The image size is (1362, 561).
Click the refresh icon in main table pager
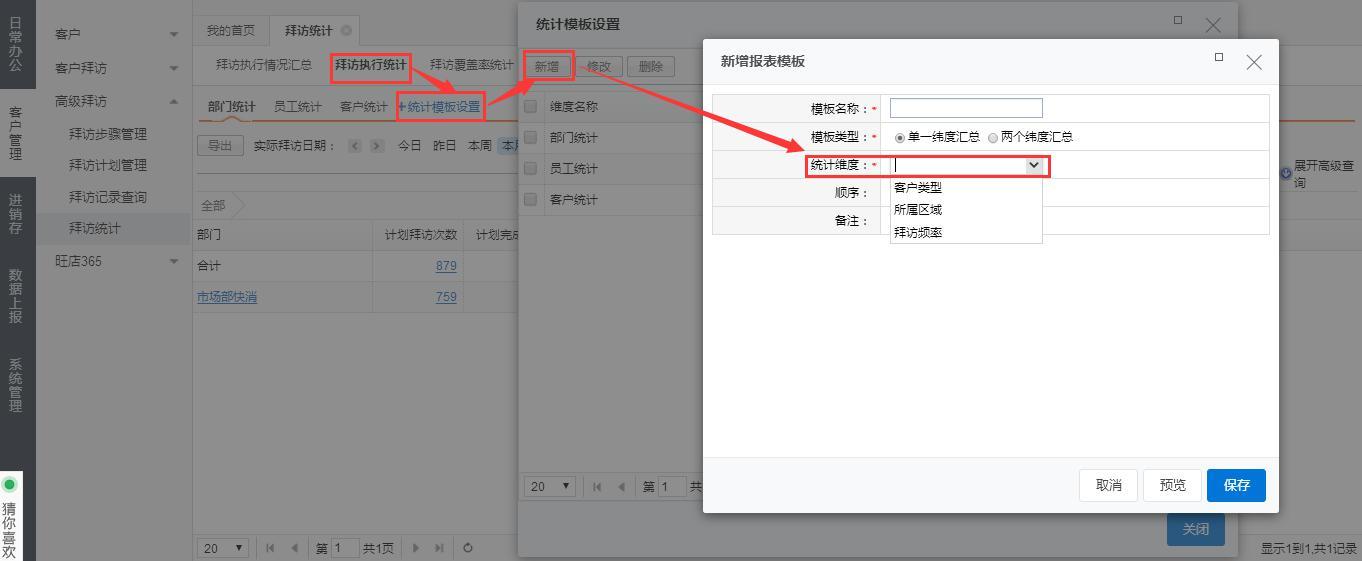pyautogui.click(x=467, y=548)
